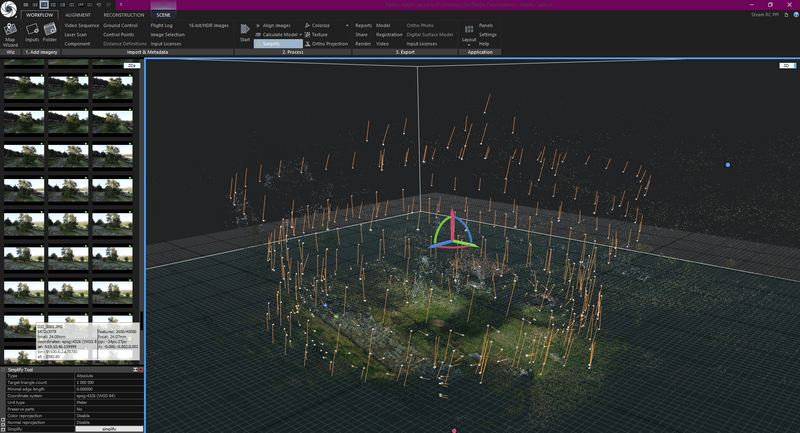Open Help in the Application group
The height and width of the screenshot is (433, 800).
pos(484,44)
